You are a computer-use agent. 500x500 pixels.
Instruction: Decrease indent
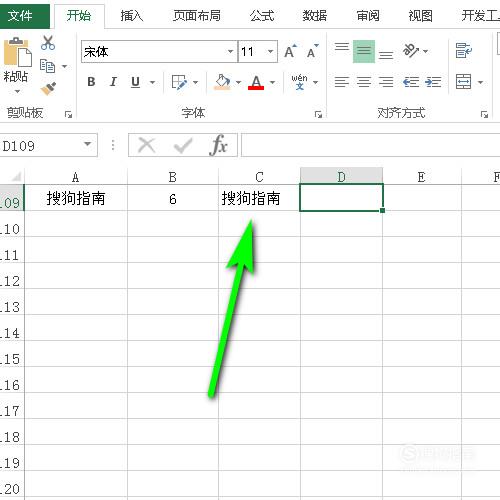[411, 82]
